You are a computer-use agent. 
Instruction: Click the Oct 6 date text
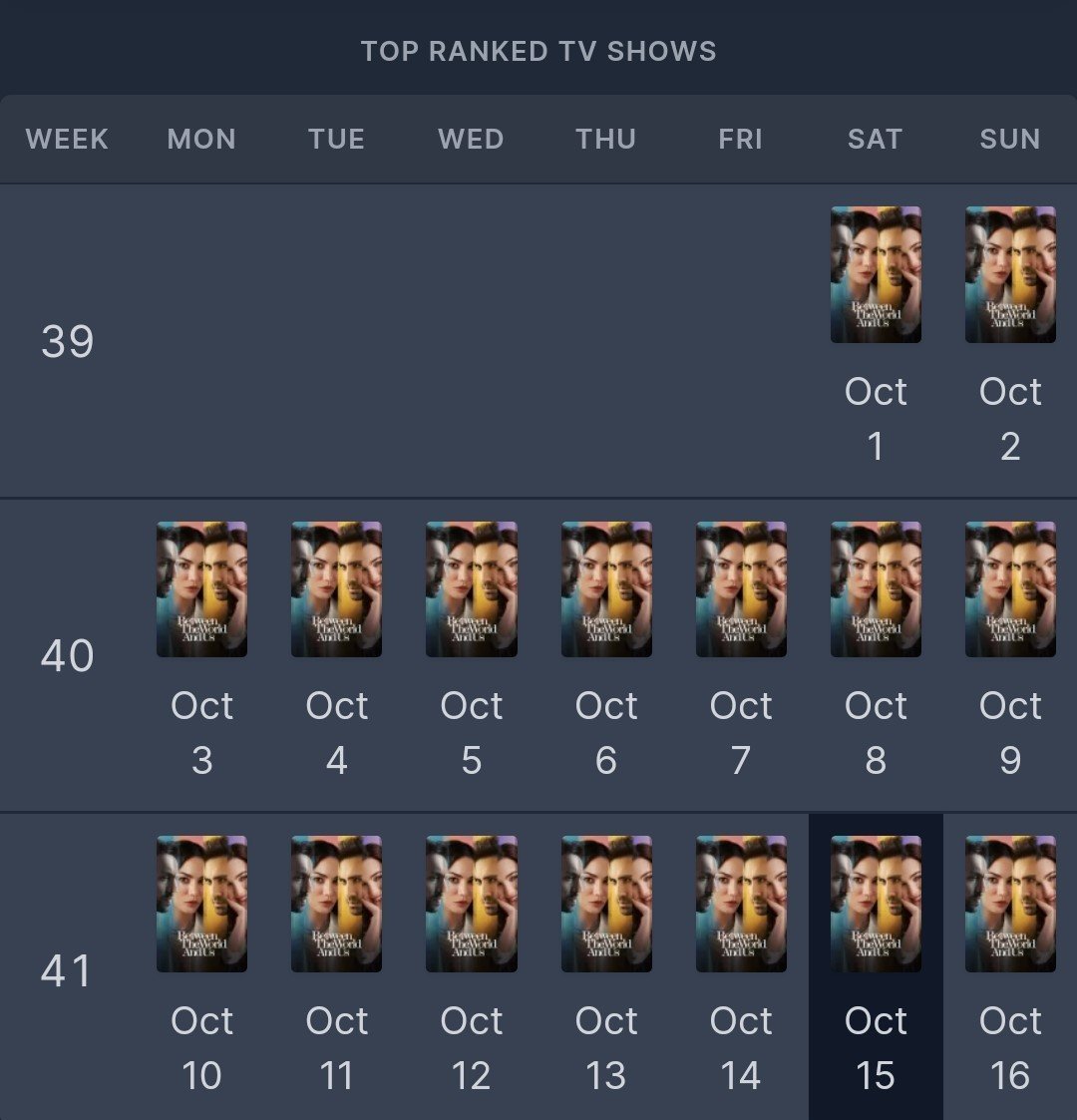point(606,733)
